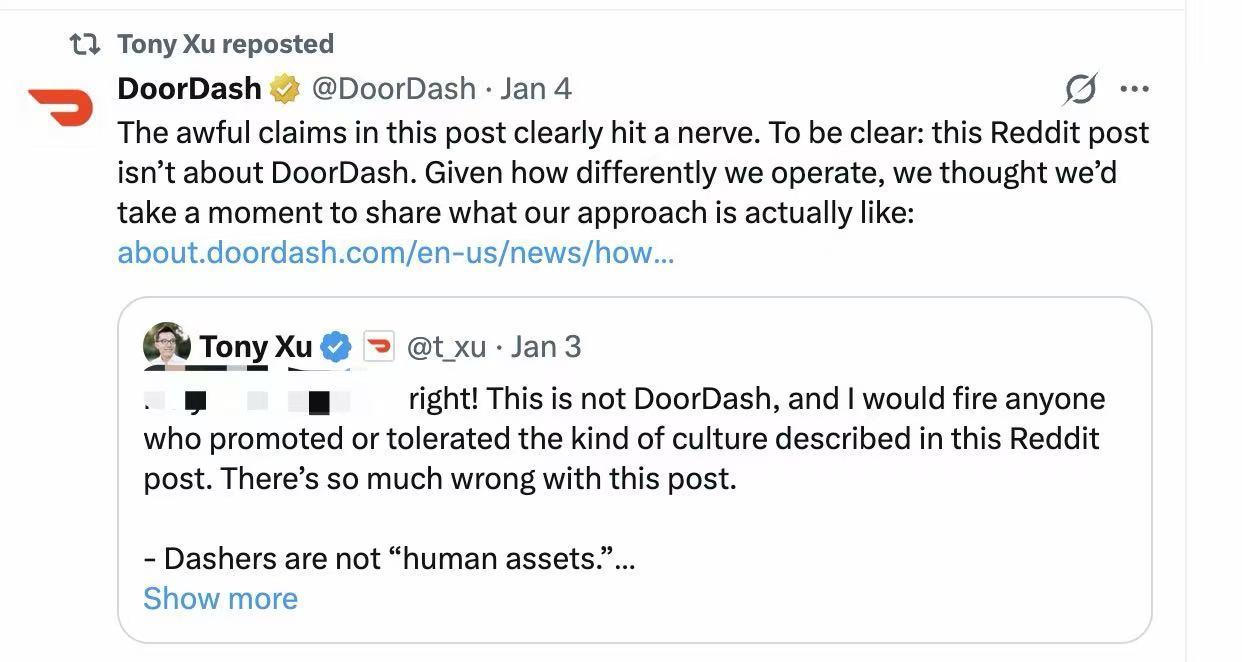Click the DoorDash affiliate badge beside Tony Xu
Viewport: 1242px width, 662px height.
pos(377,347)
